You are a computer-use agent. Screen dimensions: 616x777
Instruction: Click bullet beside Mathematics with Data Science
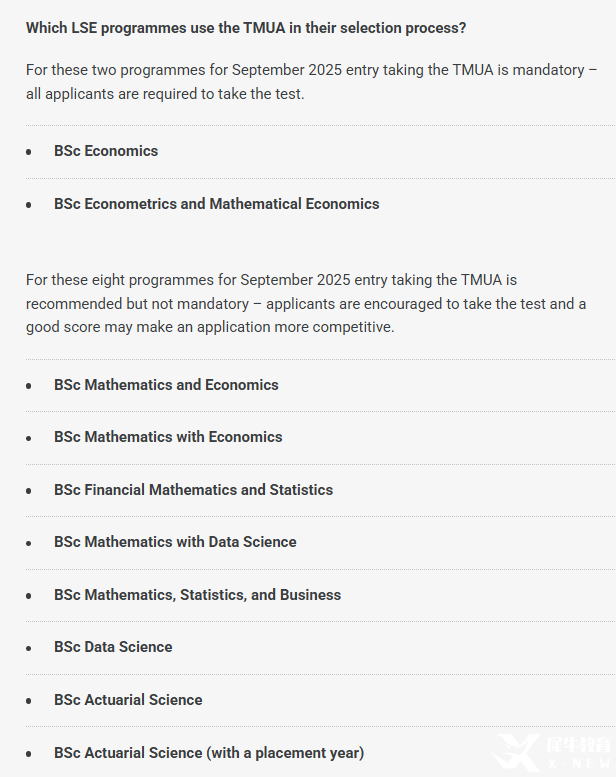click(x=29, y=543)
